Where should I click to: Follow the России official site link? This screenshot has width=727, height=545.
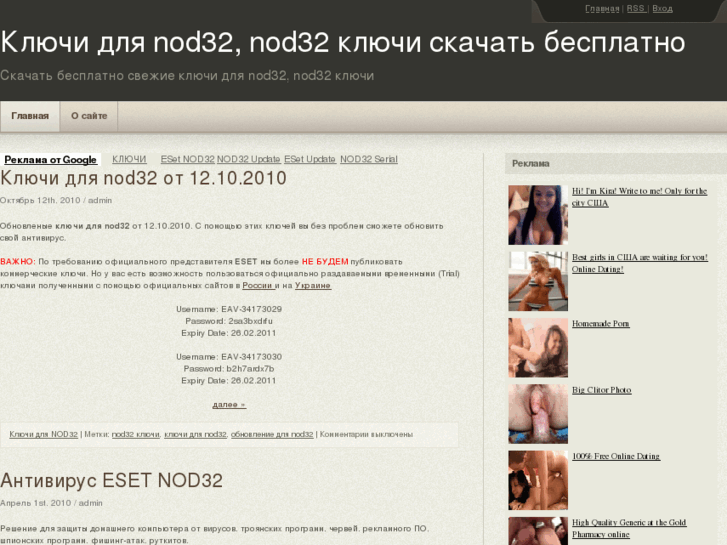click(x=258, y=285)
